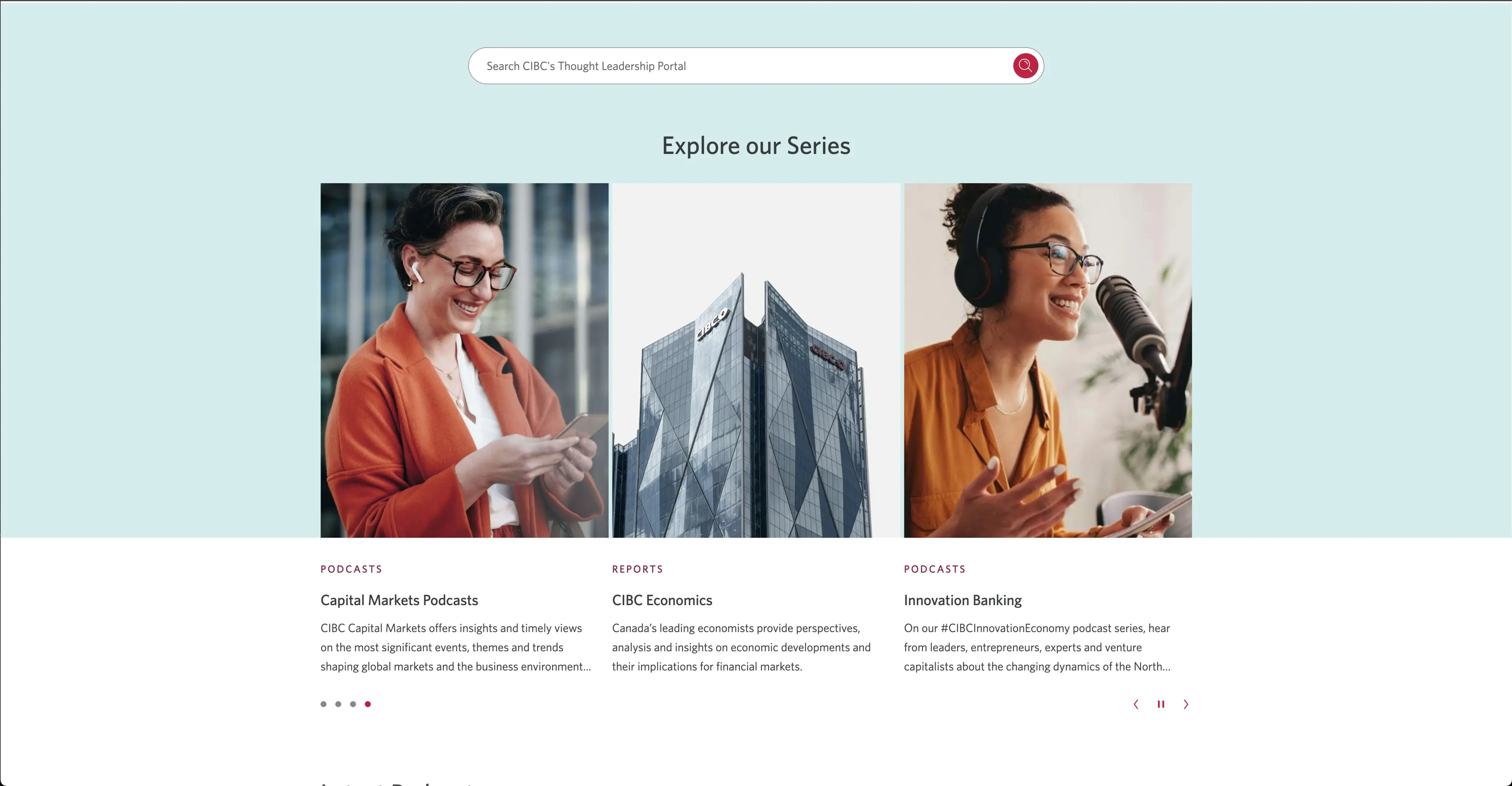This screenshot has width=1512, height=786.
Task: Go to the next carousel slide
Action: (x=1185, y=704)
